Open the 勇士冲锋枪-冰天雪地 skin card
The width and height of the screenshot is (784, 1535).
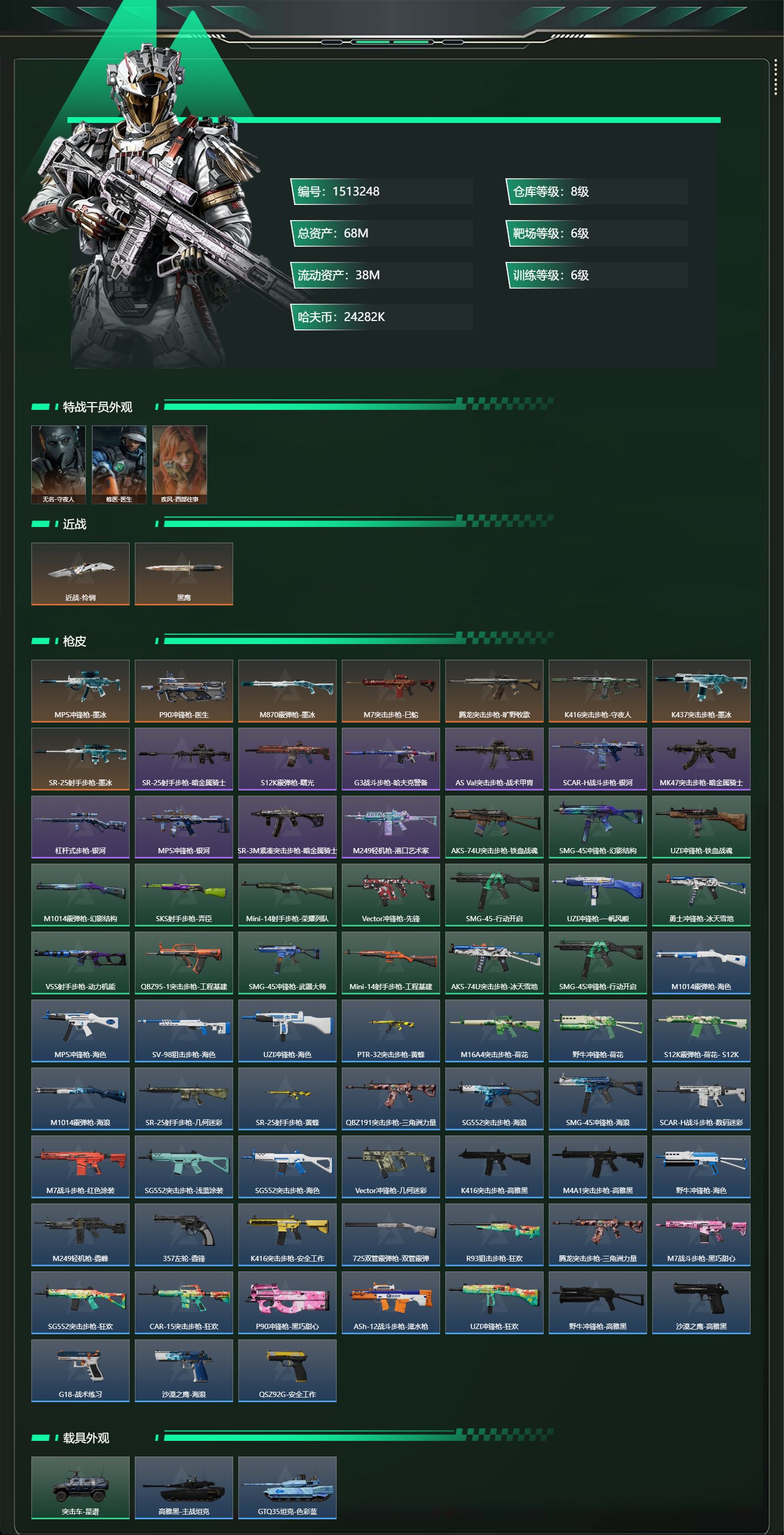click(x=701, y=895)
